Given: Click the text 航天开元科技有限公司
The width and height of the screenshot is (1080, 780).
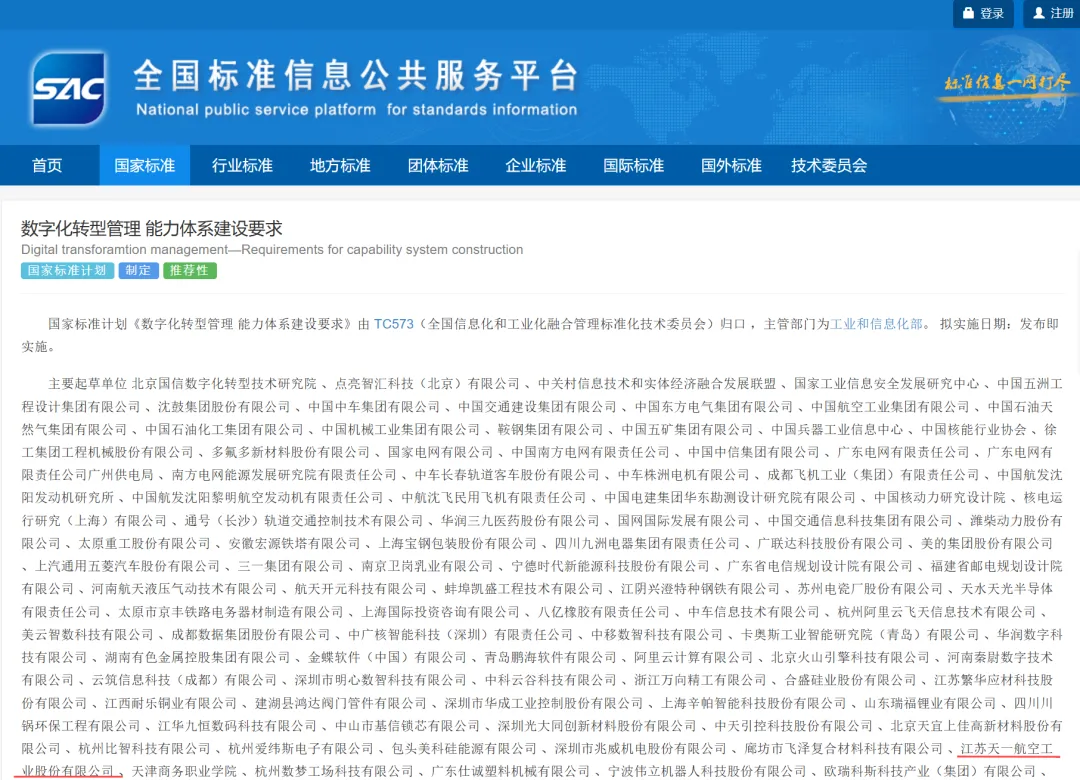Looking at the screenshot, I should click(x=360, y=588).
